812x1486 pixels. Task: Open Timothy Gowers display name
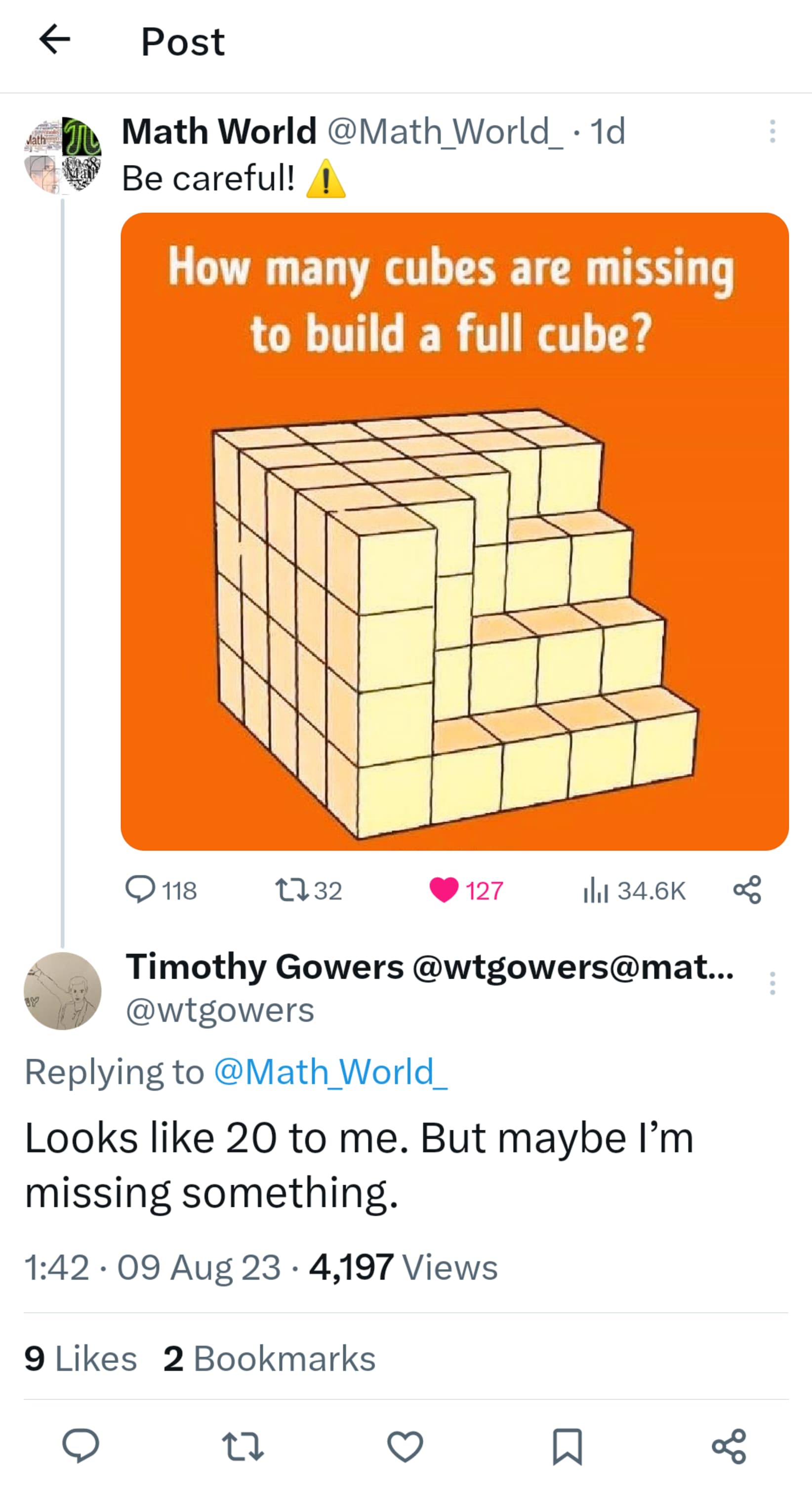[x=265, y=967]
